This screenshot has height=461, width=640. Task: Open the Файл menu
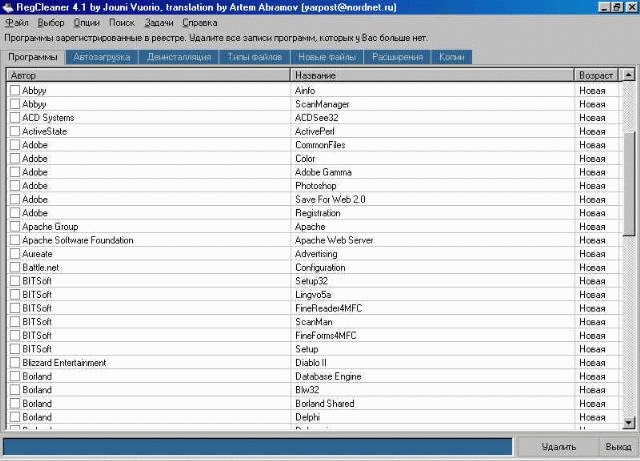[17, 23]
